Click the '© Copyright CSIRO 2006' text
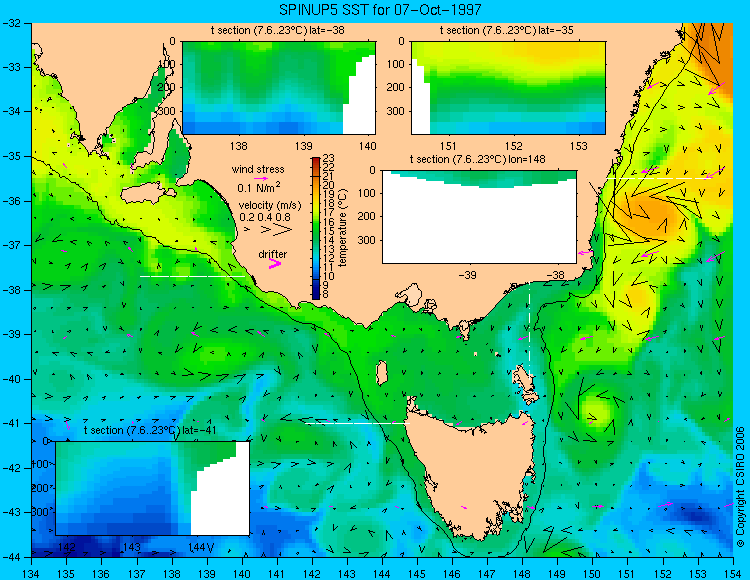 click(740, 487)
